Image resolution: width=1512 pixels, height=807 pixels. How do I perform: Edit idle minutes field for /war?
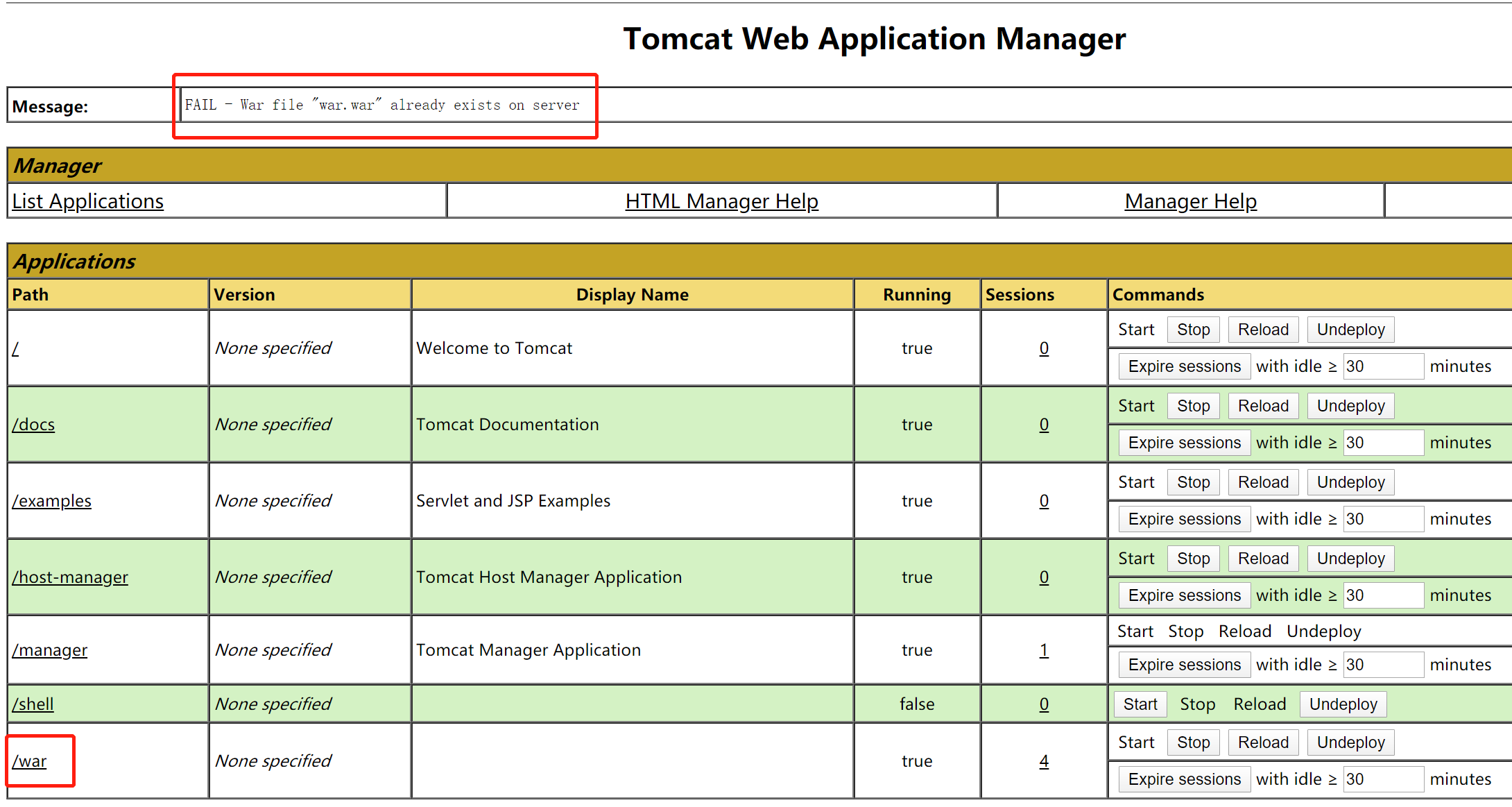click(1383, 779)
